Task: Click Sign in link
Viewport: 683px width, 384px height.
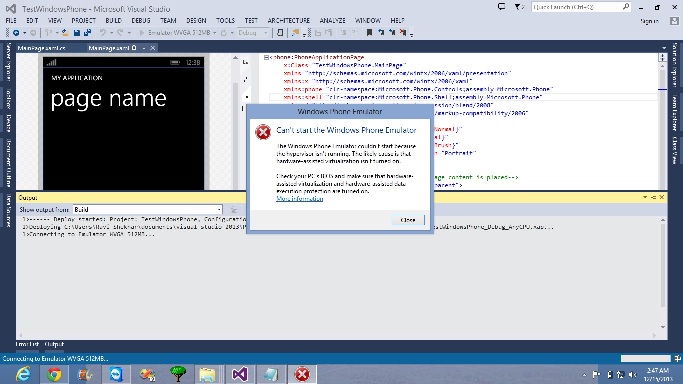Action: 649,21
